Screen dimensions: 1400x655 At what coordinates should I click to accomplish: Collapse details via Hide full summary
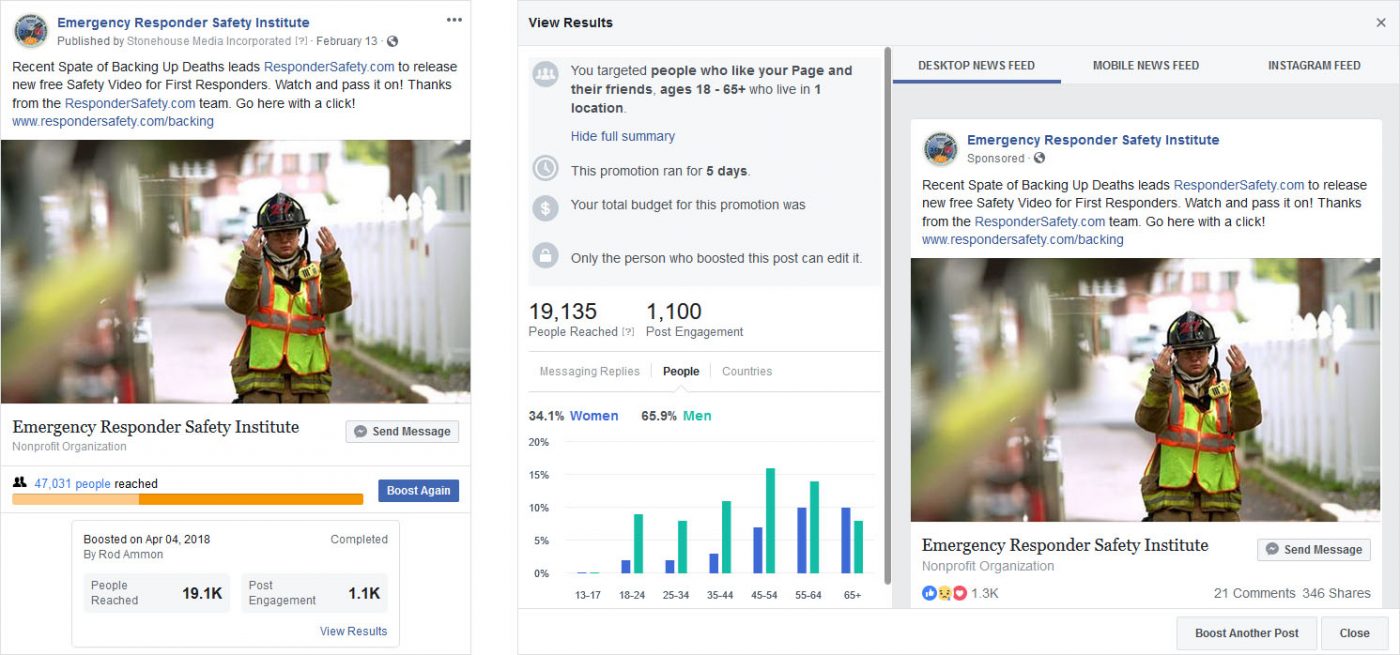click(x=622, y=136)
